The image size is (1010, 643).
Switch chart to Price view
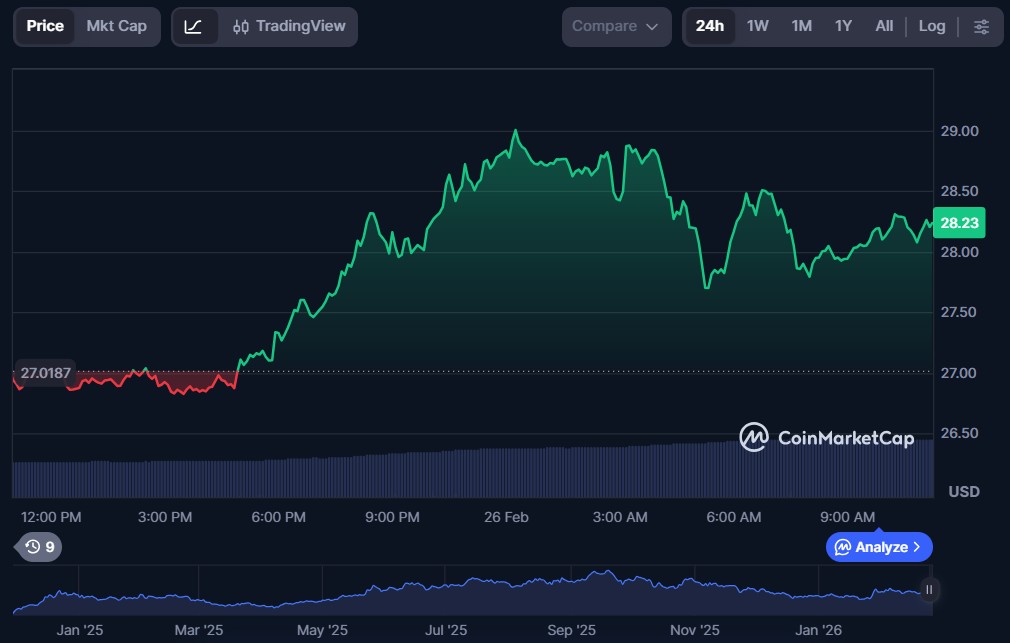click(x=45, y=27)
